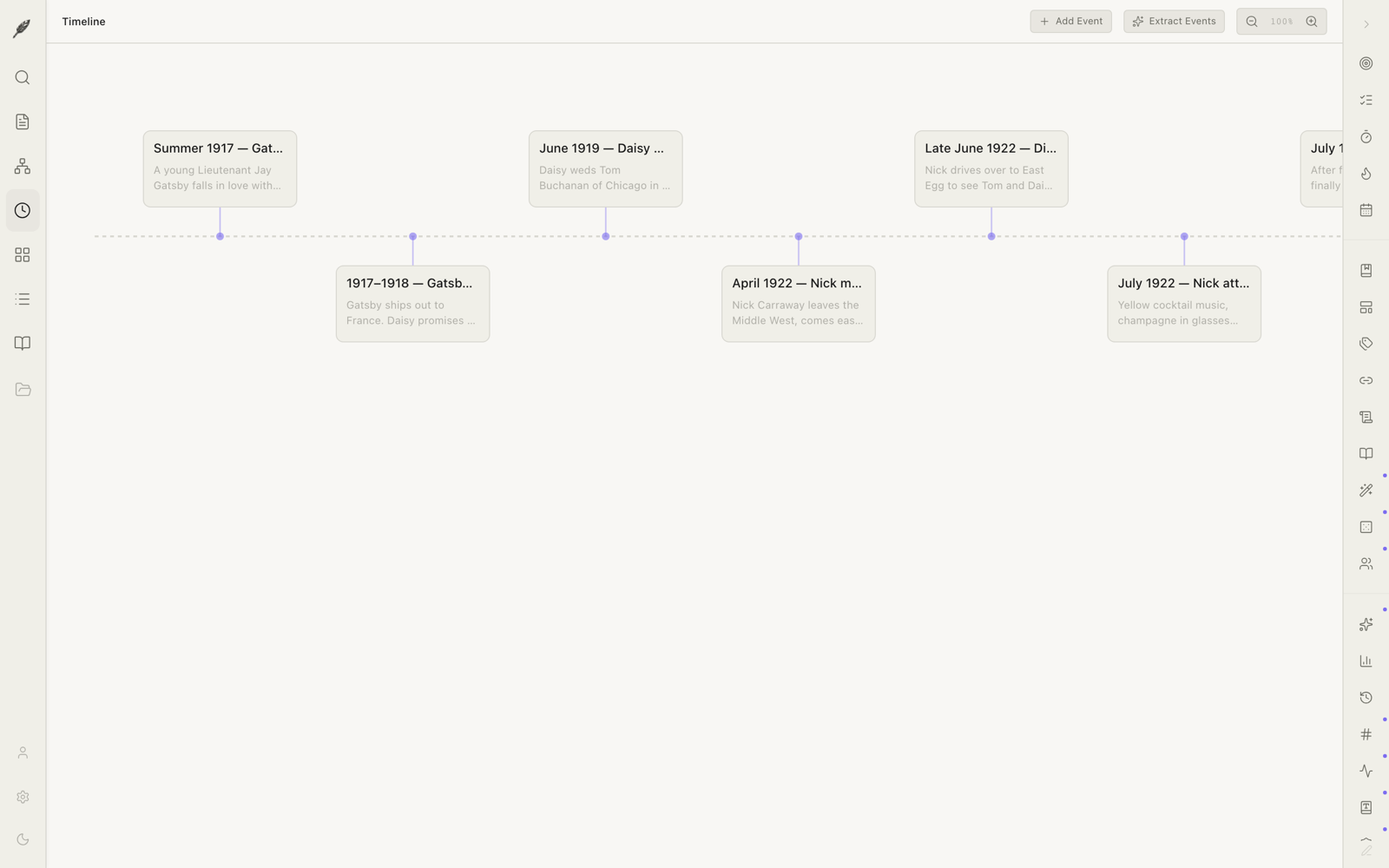This screenshot has height=868, width=1389.
Task: Click the Add Event button
Action: click(x=1070, y=22)
